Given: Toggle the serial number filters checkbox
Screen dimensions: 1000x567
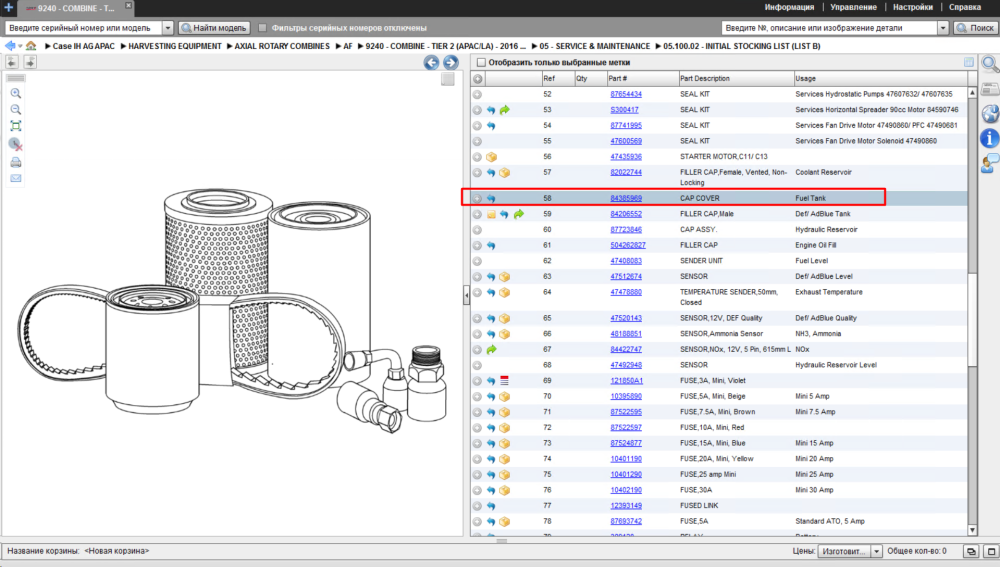Looking at the screenshot, I should (x=262, y=28).
